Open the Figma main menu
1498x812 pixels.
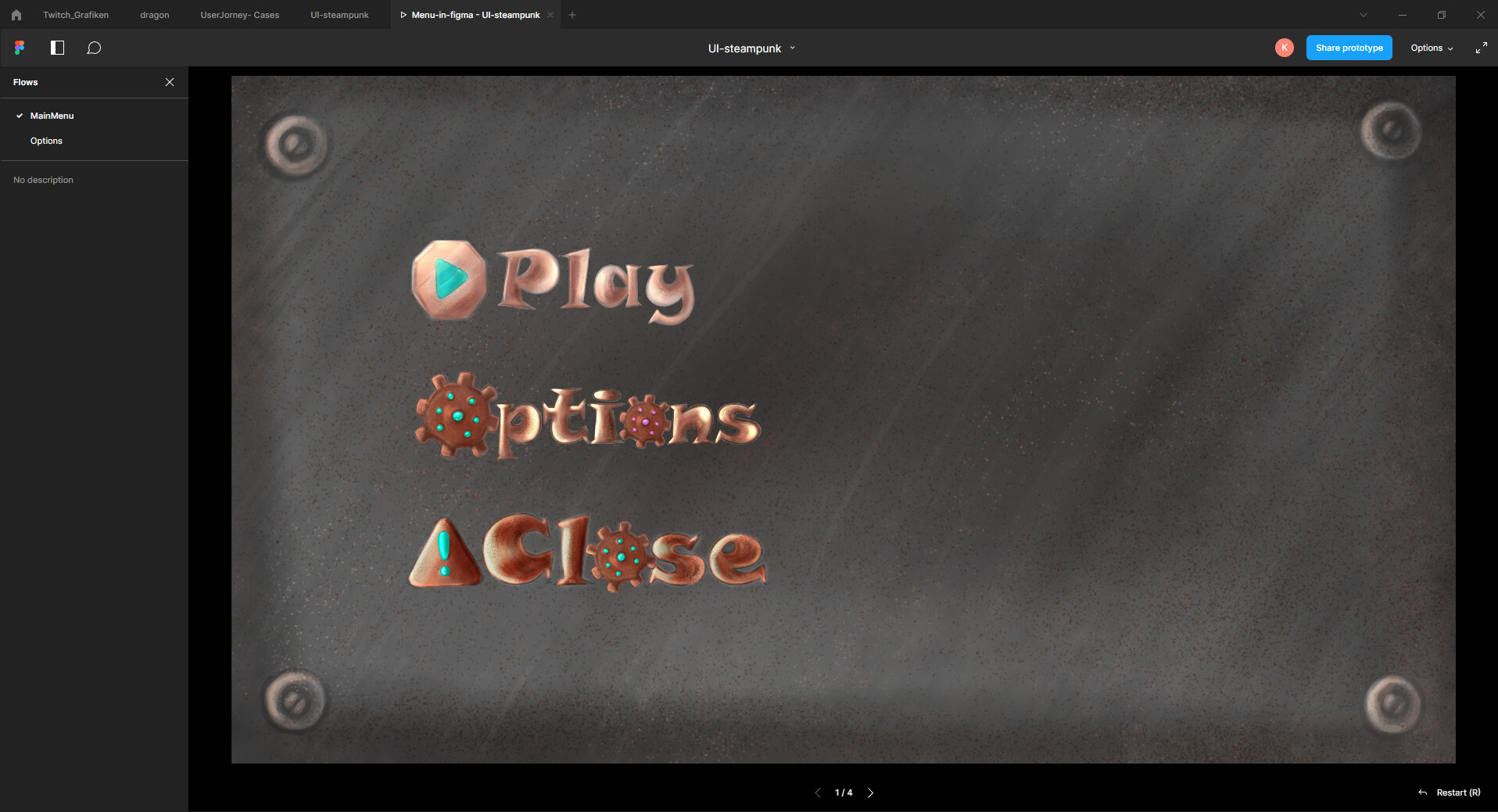point(19,48)
